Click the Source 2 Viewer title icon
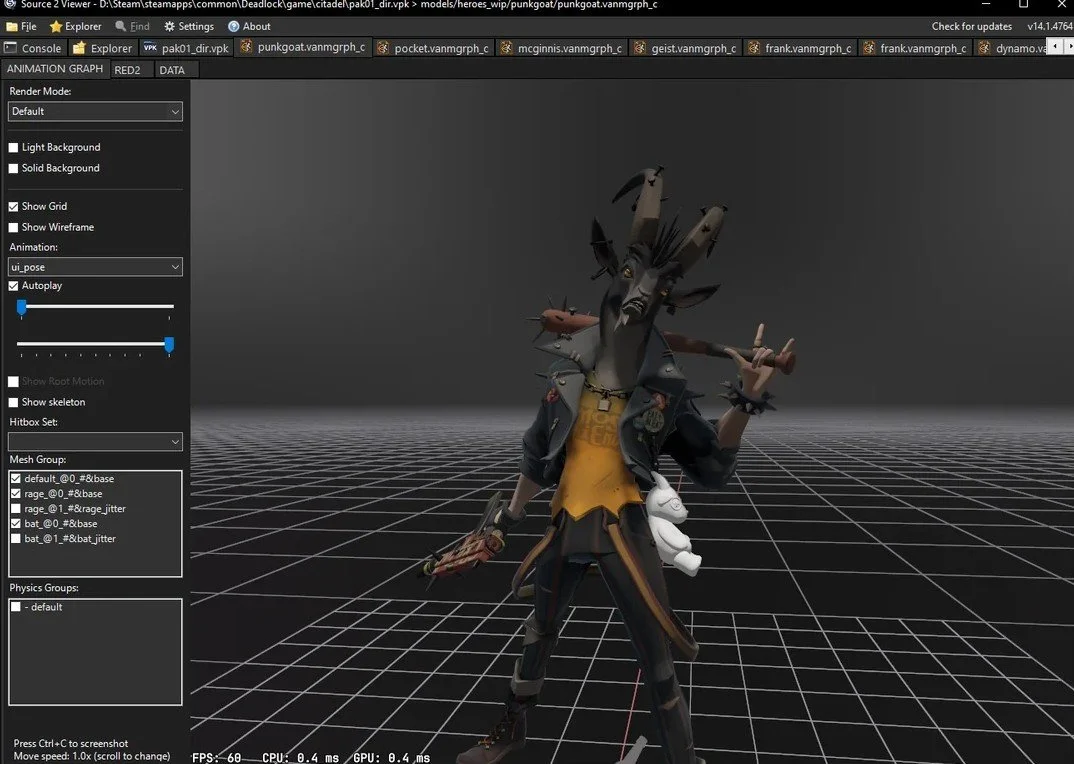 [10, 4]
